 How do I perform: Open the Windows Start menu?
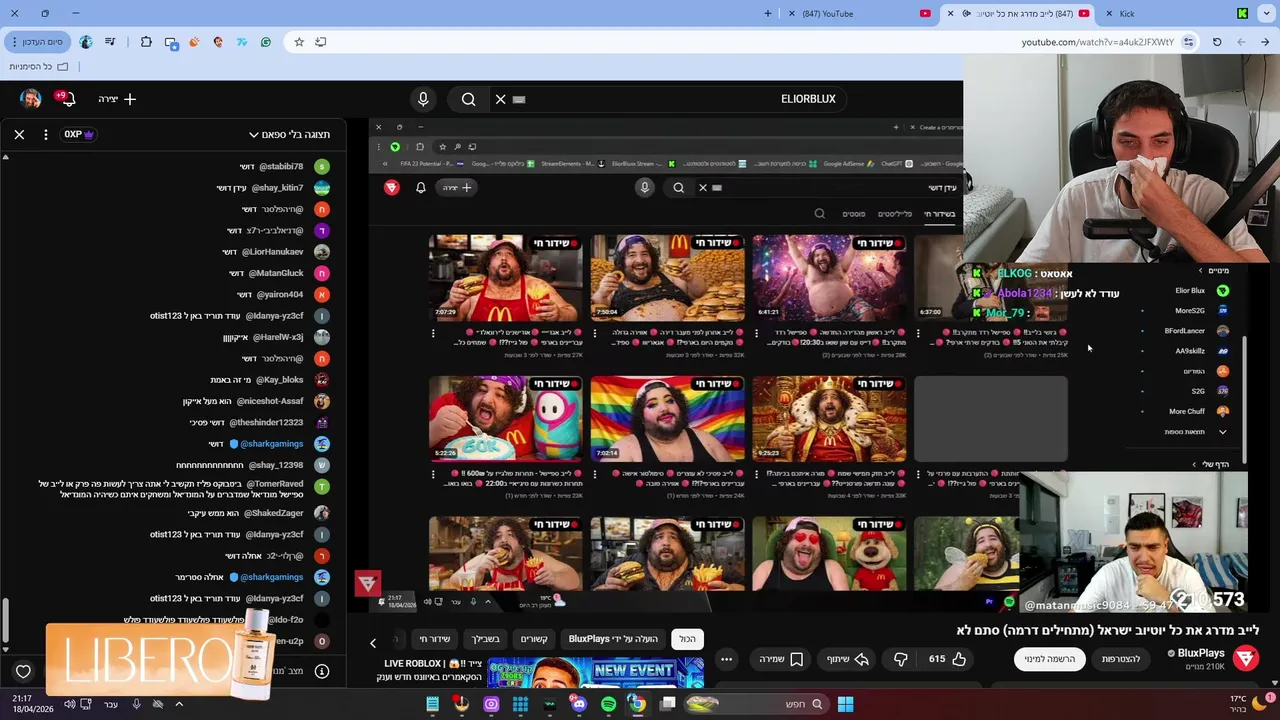click(x=845, y=704)
